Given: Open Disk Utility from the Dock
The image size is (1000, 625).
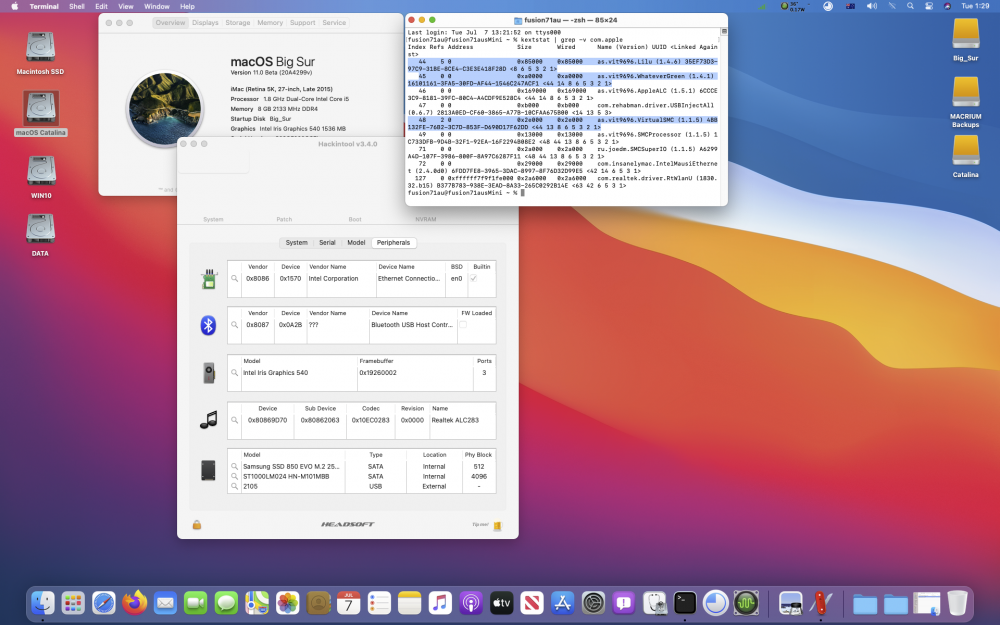Looking at the screenshot, I should [x=654, y=603].
